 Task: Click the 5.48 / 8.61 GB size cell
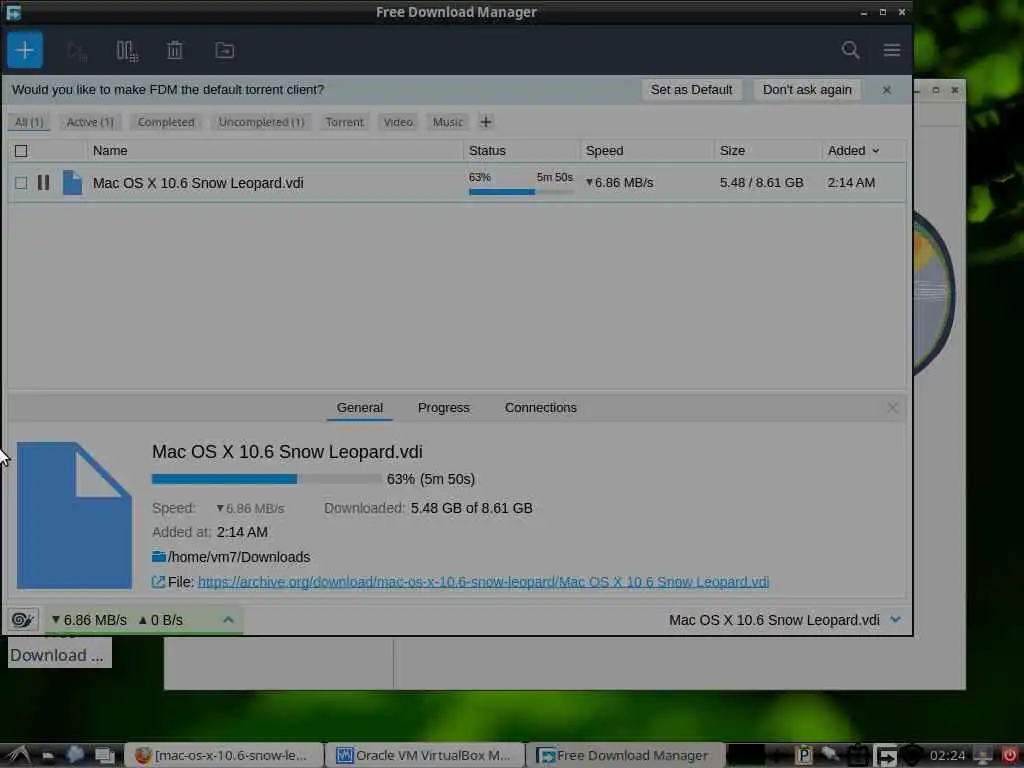pyautogui.click(x=761, y=183)
